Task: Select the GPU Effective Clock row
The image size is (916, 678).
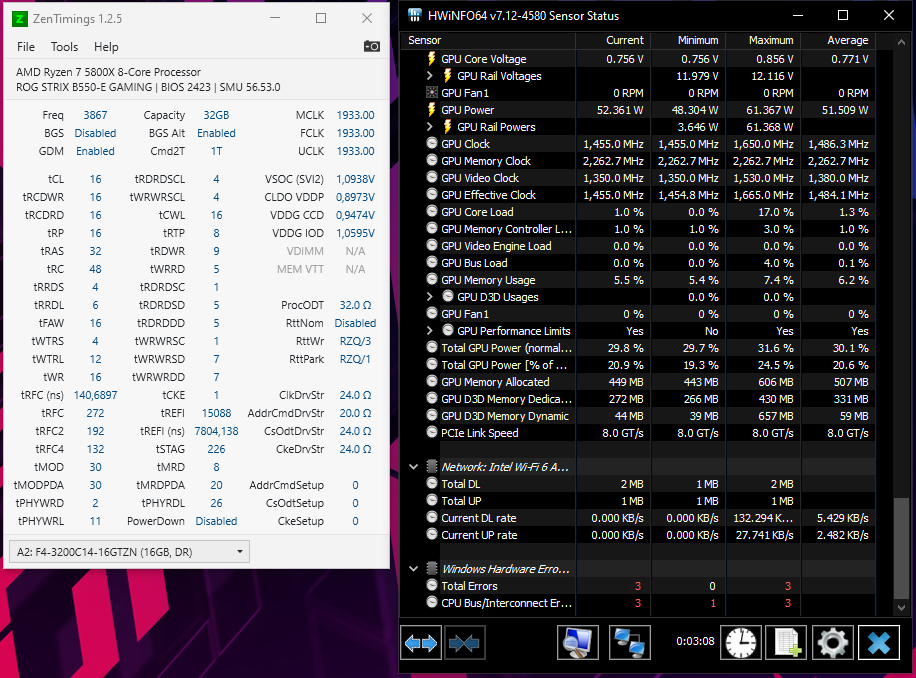Action: click(x=638, y=194)
